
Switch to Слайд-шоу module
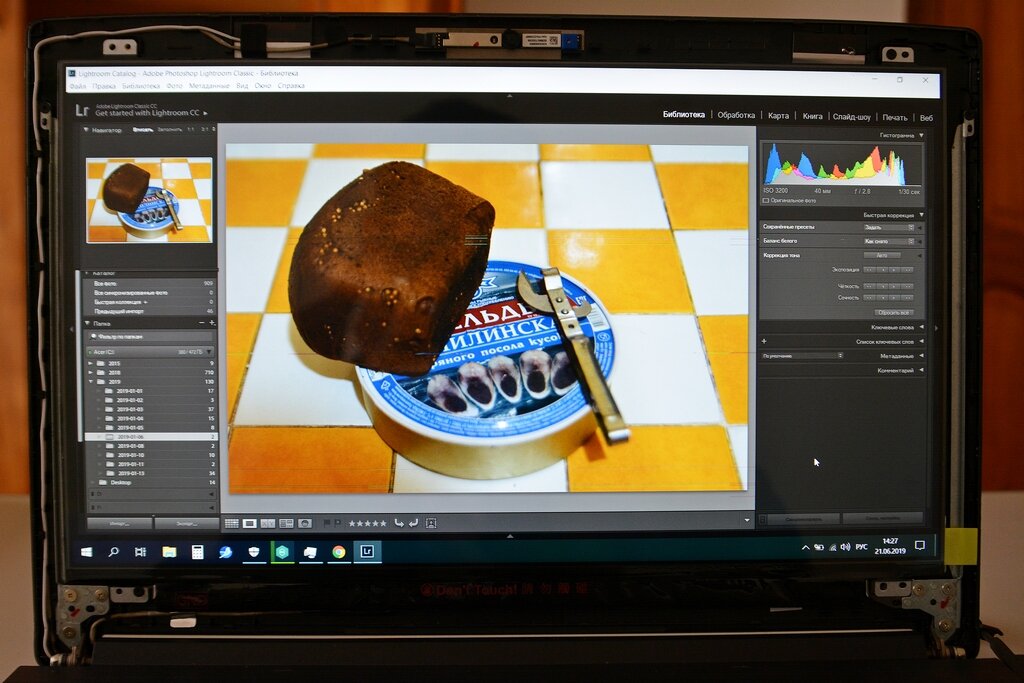852,117
